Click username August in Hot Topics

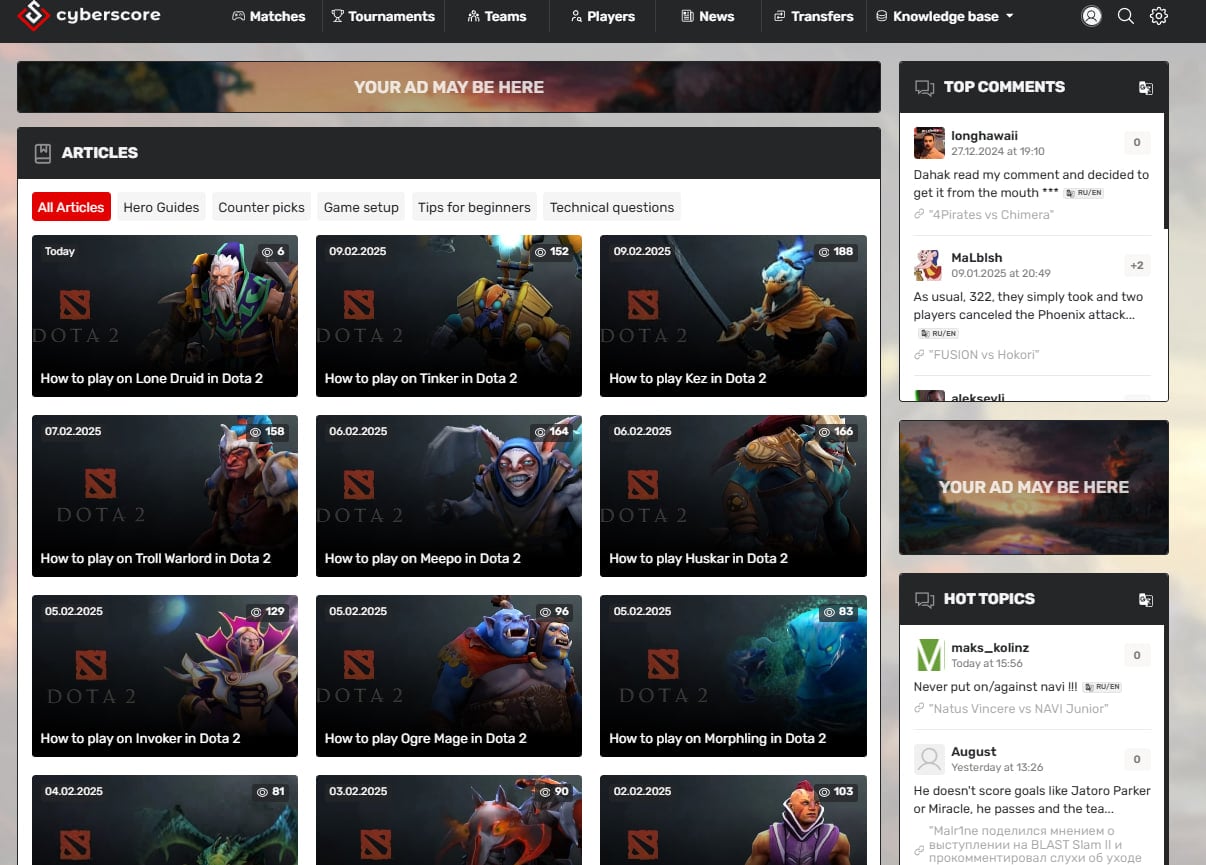pyautogui.click(x=974, y=752)
